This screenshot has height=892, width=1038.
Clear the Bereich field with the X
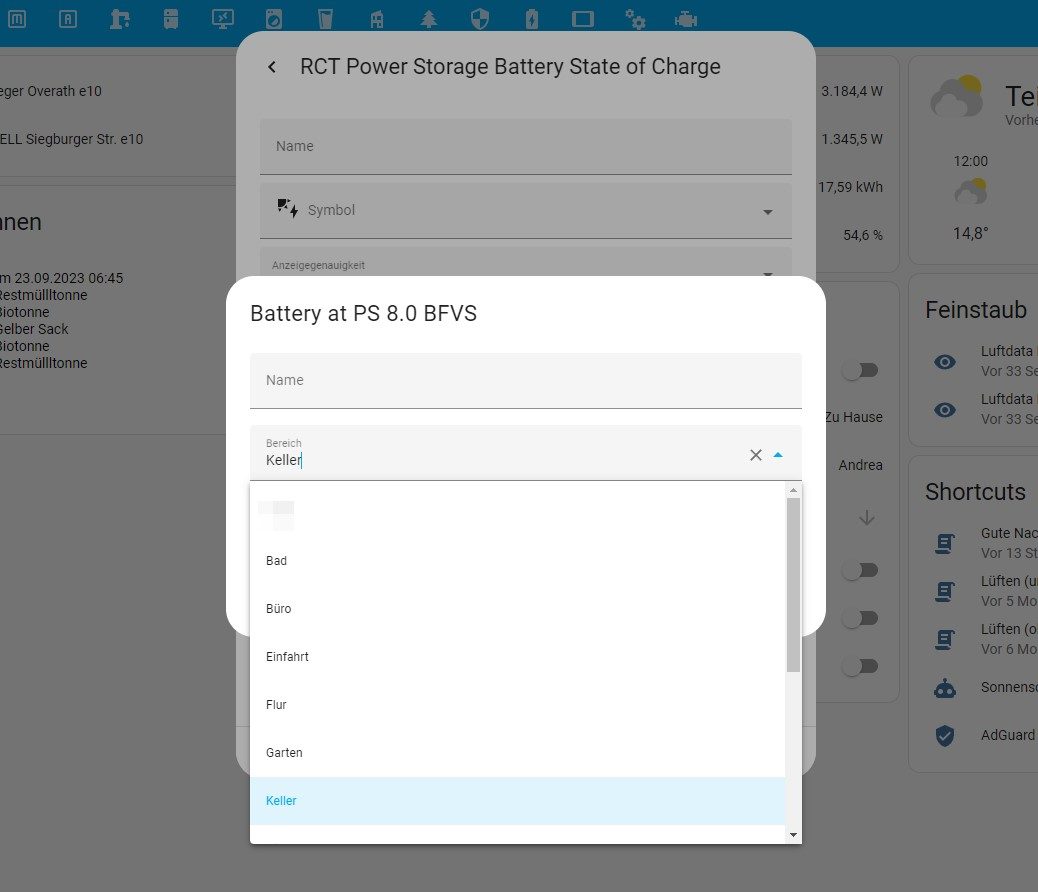tap(755, 455)
